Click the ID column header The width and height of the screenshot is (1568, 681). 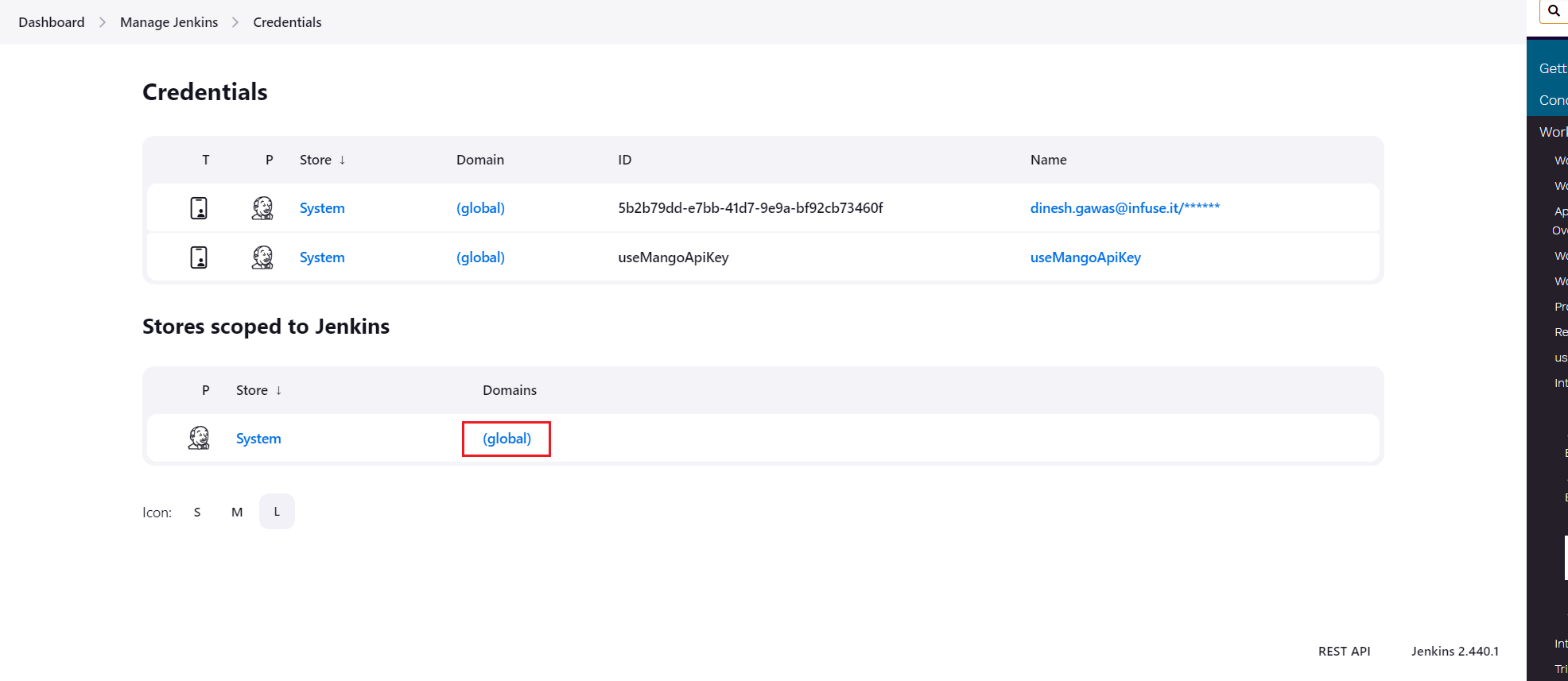point(625,160)
